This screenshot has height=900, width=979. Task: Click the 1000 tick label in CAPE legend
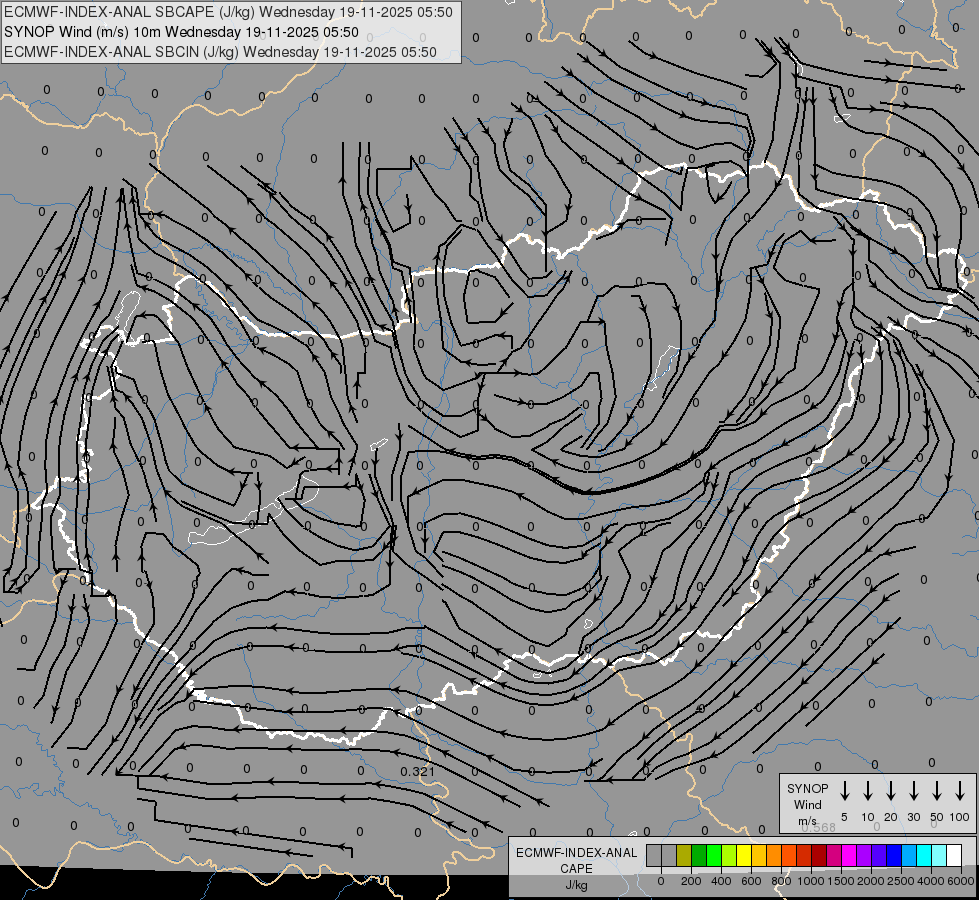[x=810, y=881]
